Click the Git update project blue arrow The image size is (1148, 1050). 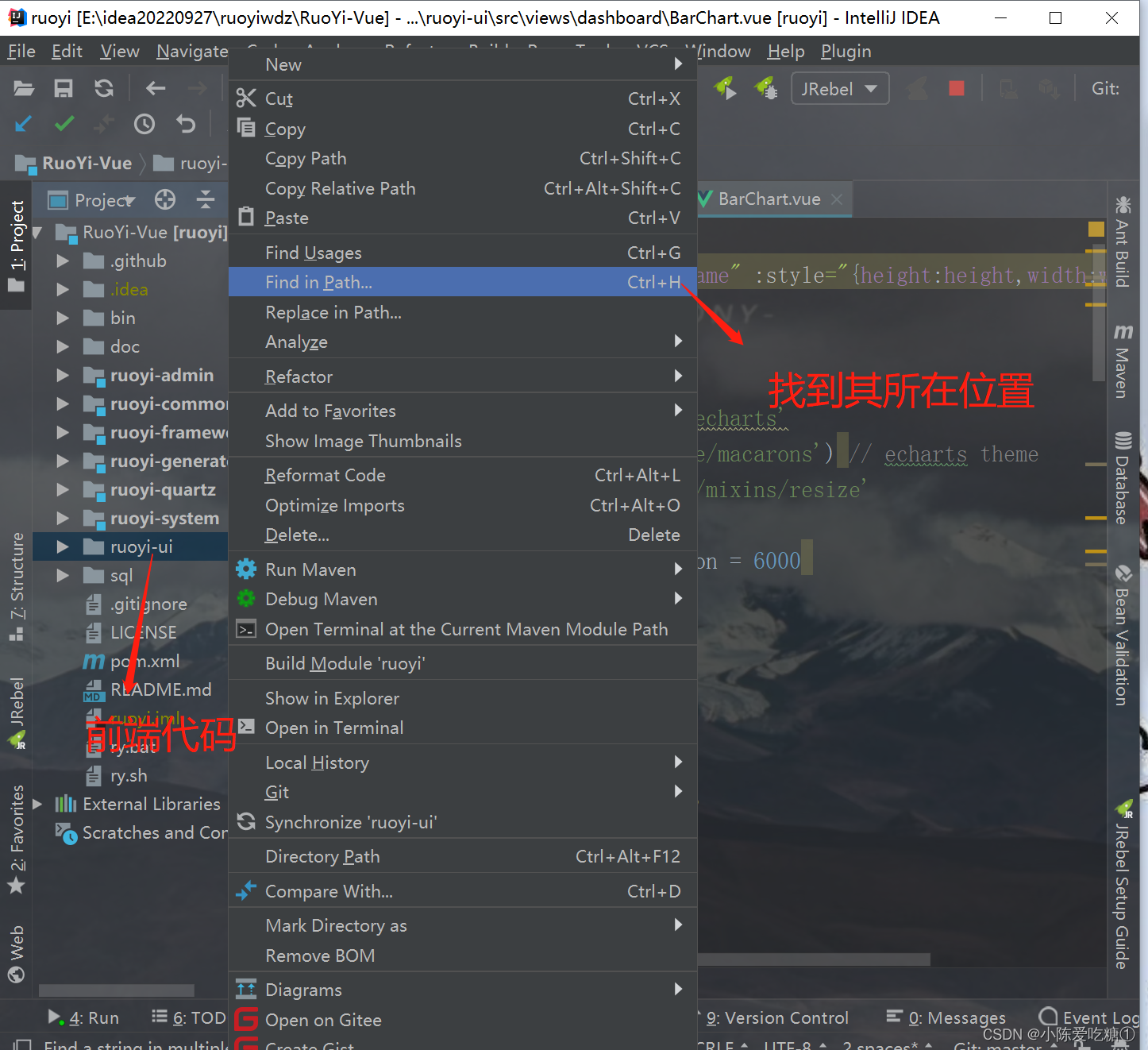(x=24, y=124)
